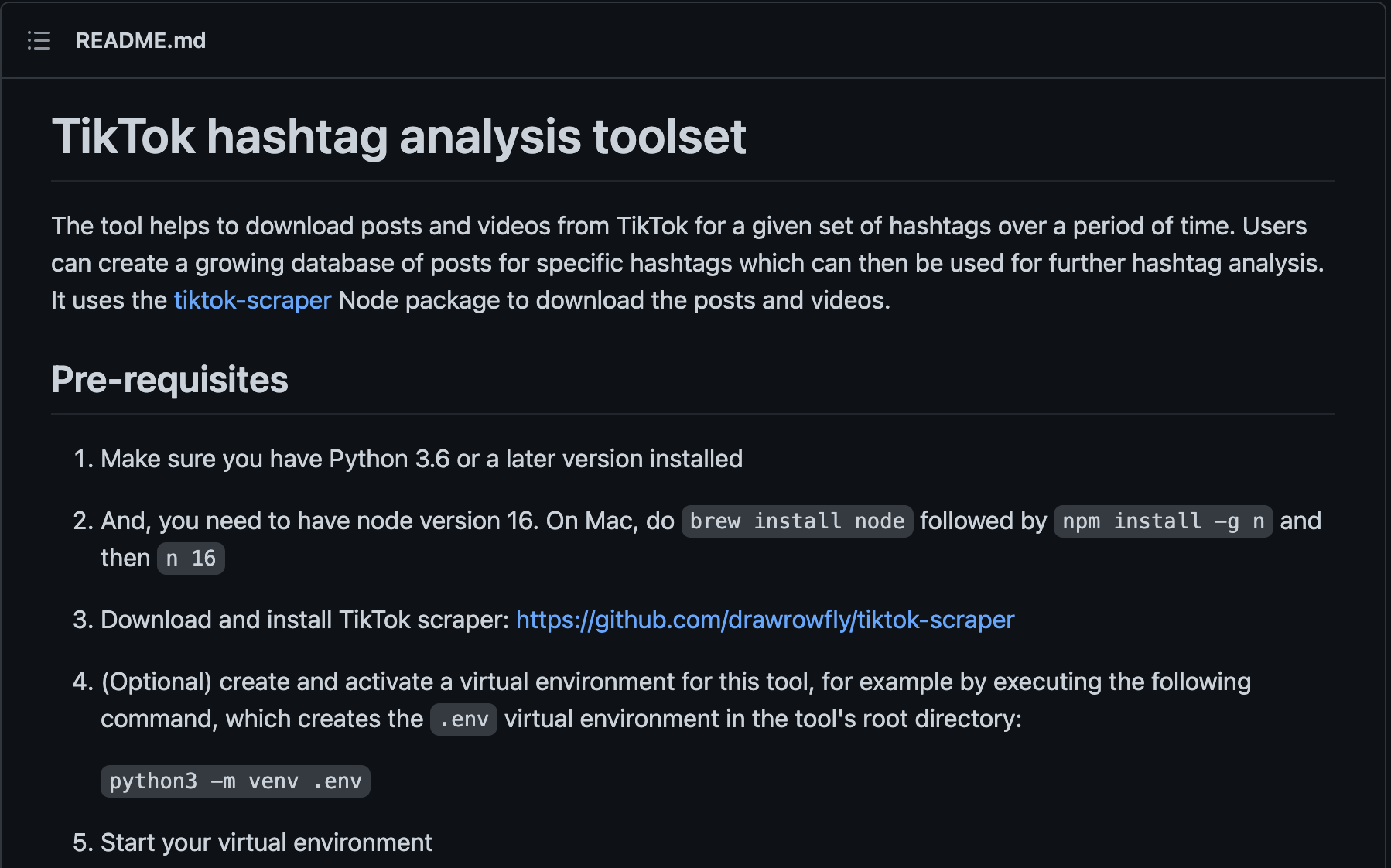Open the tiktok-scraper Node package link

coord(252,300)
